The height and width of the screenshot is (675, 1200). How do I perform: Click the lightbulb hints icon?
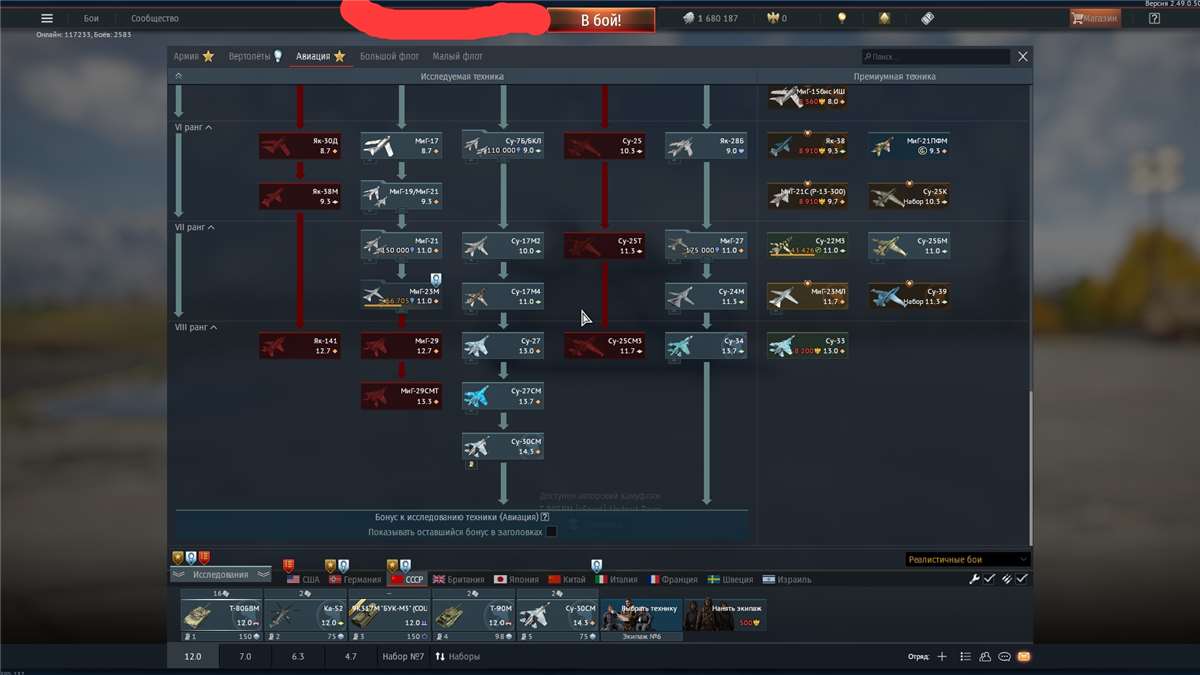(842, 18)
